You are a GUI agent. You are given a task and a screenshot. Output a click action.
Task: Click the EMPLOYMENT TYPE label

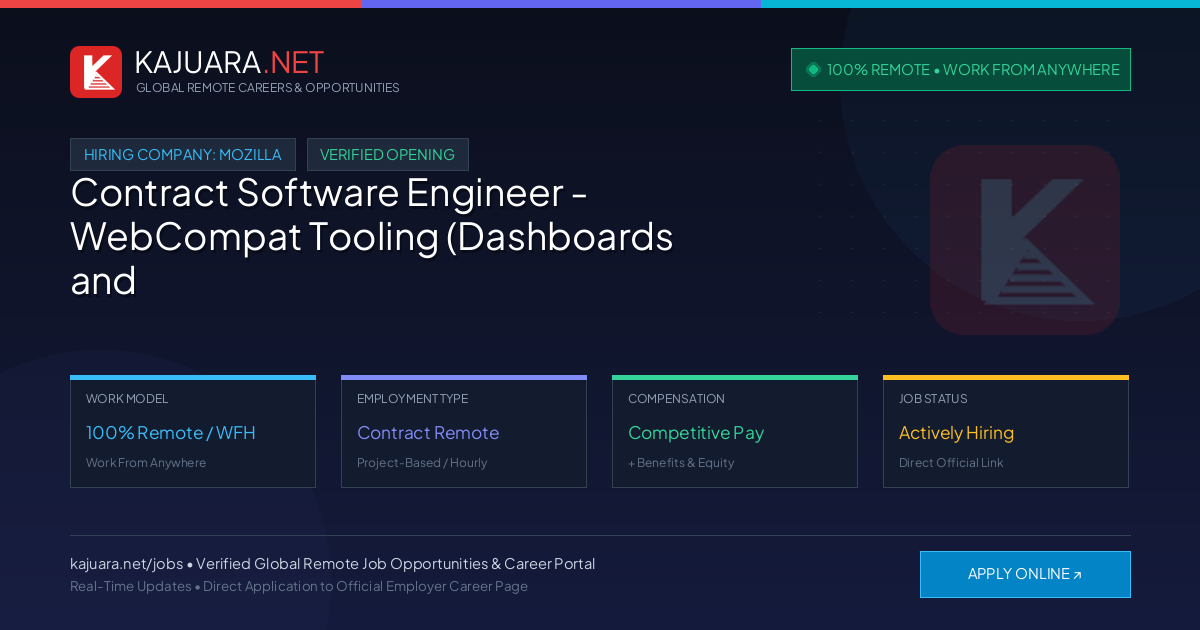click(412, 399)
